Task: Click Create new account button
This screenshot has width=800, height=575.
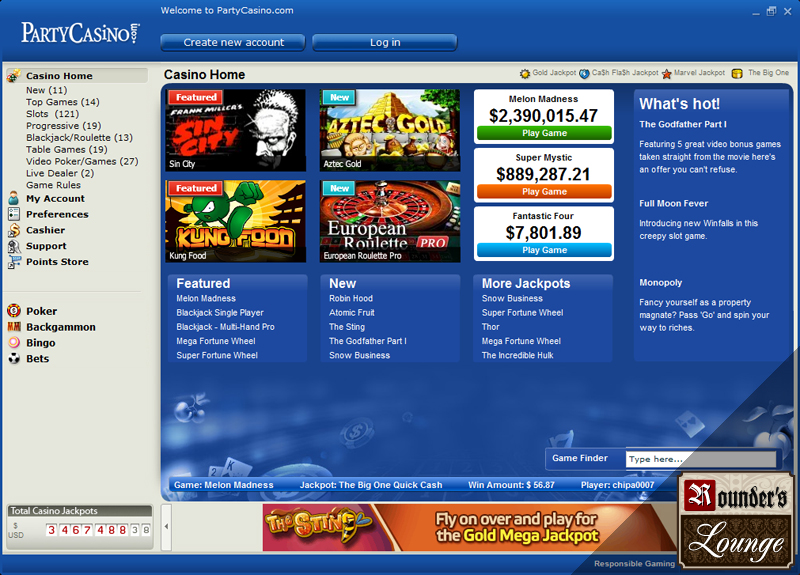Action: (x=233, y=42)
